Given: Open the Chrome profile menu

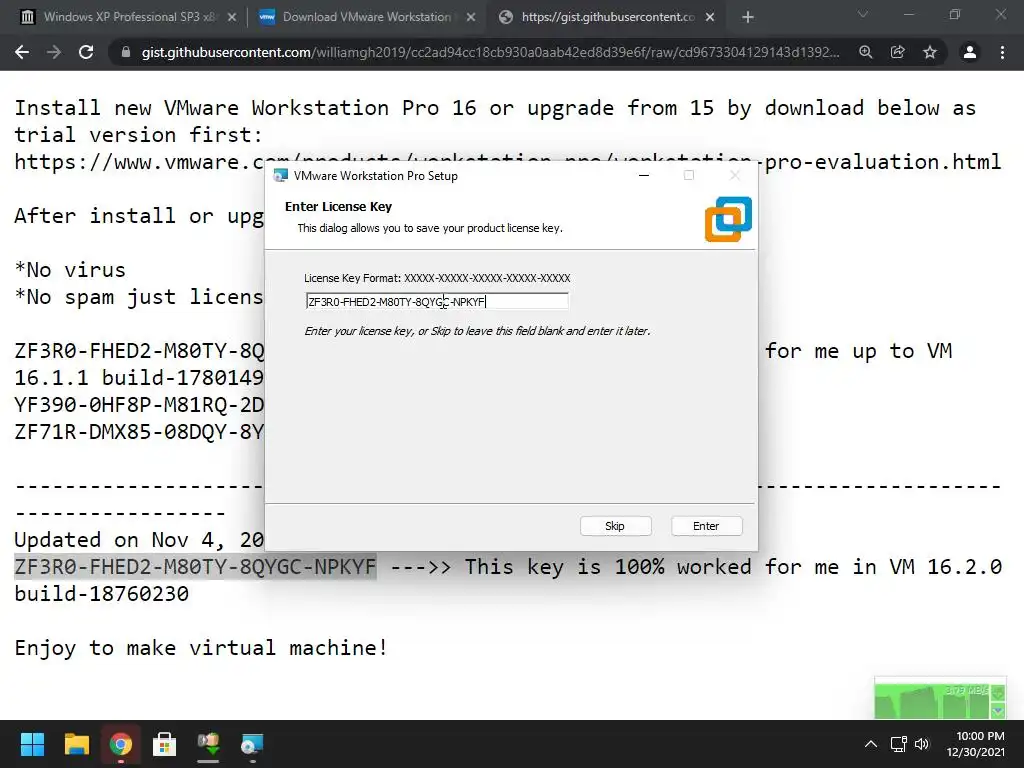Looking at the screenshot, I should tap(970, 52).
